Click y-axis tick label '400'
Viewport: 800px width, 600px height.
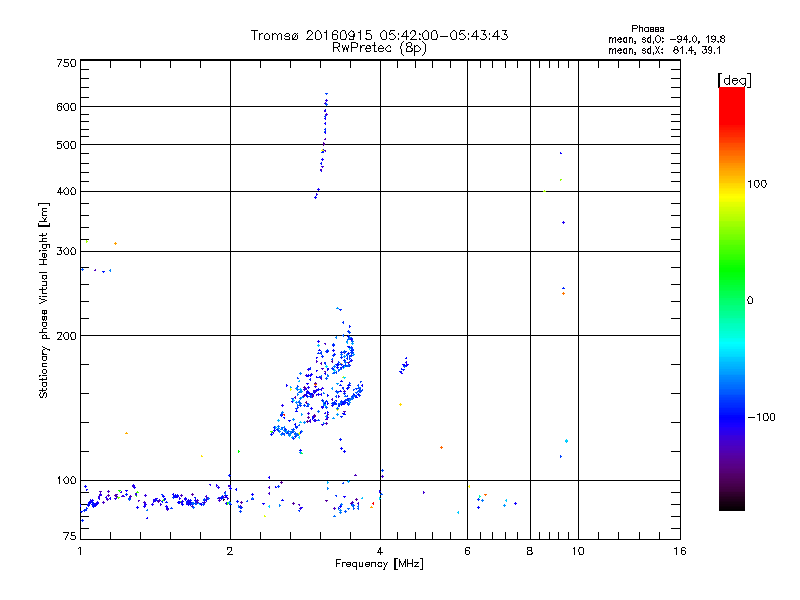click(66, 191)
